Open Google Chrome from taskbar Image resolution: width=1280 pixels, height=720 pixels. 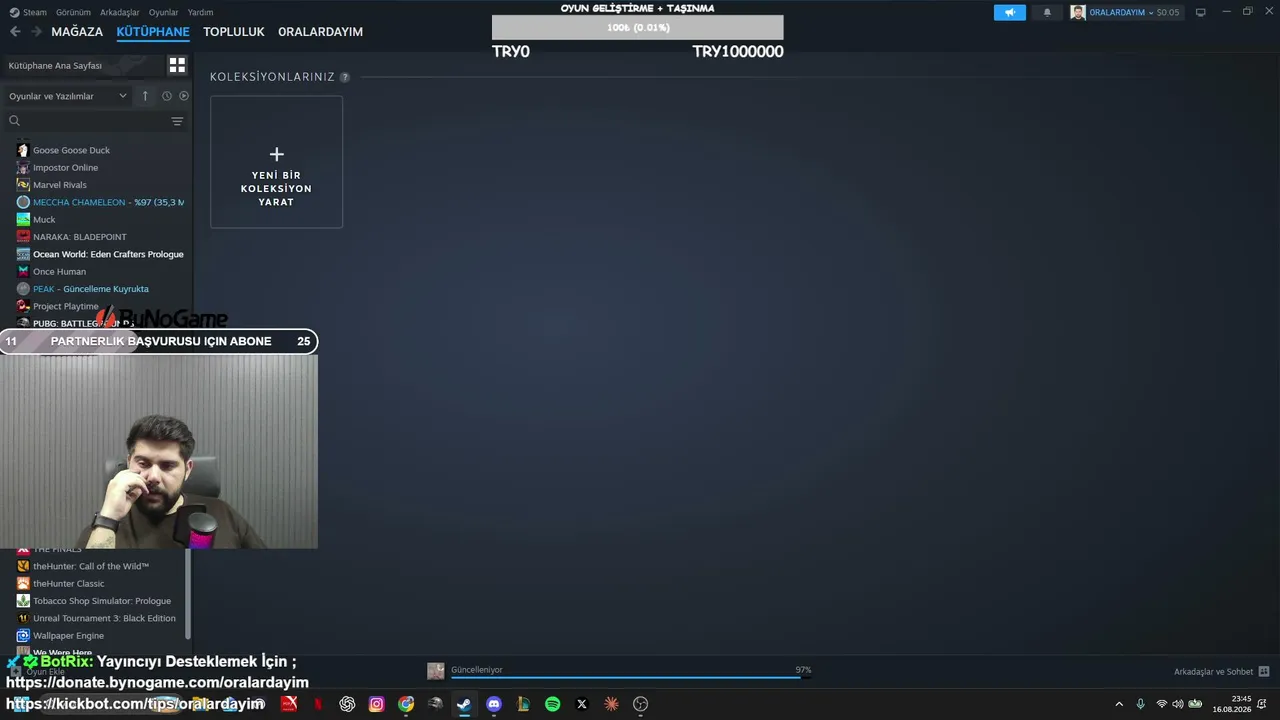[406, 704]
